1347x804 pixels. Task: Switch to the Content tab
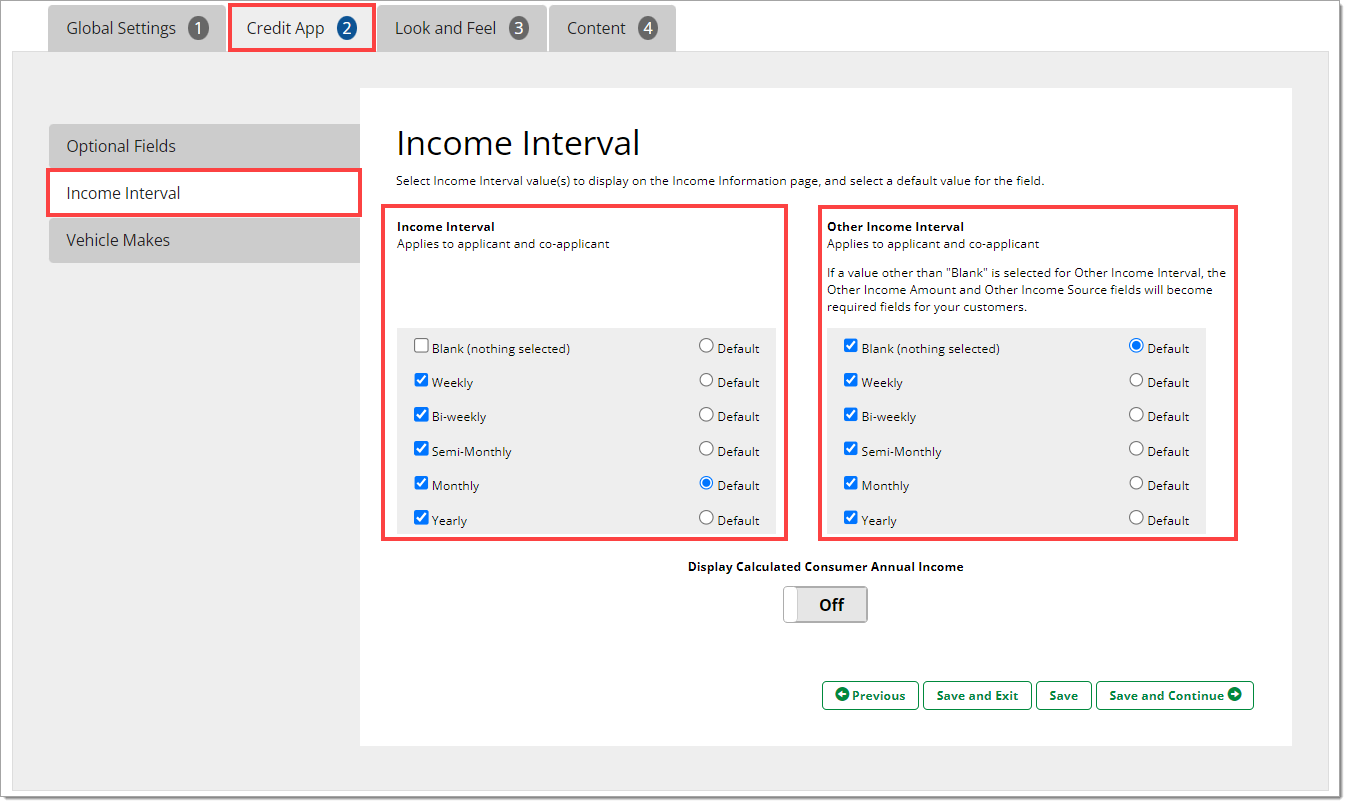612,28
